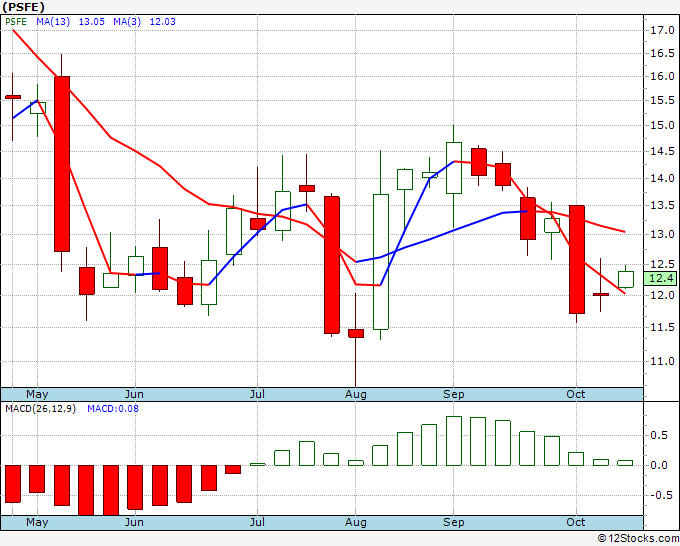Click Jul on the MACD panel time axis
This screenshot has width=680, height=546.
257,522
